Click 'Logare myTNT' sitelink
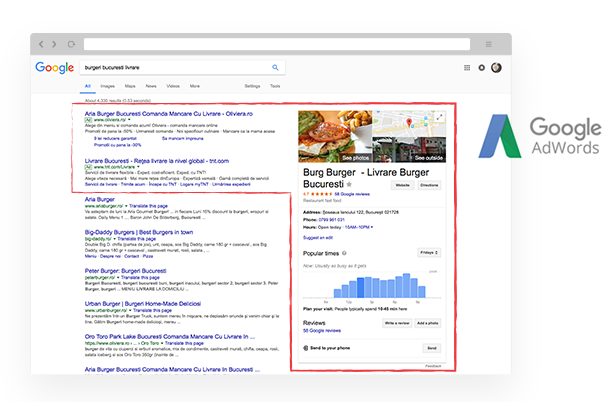 pyautogui.click(x=194, y=184)
